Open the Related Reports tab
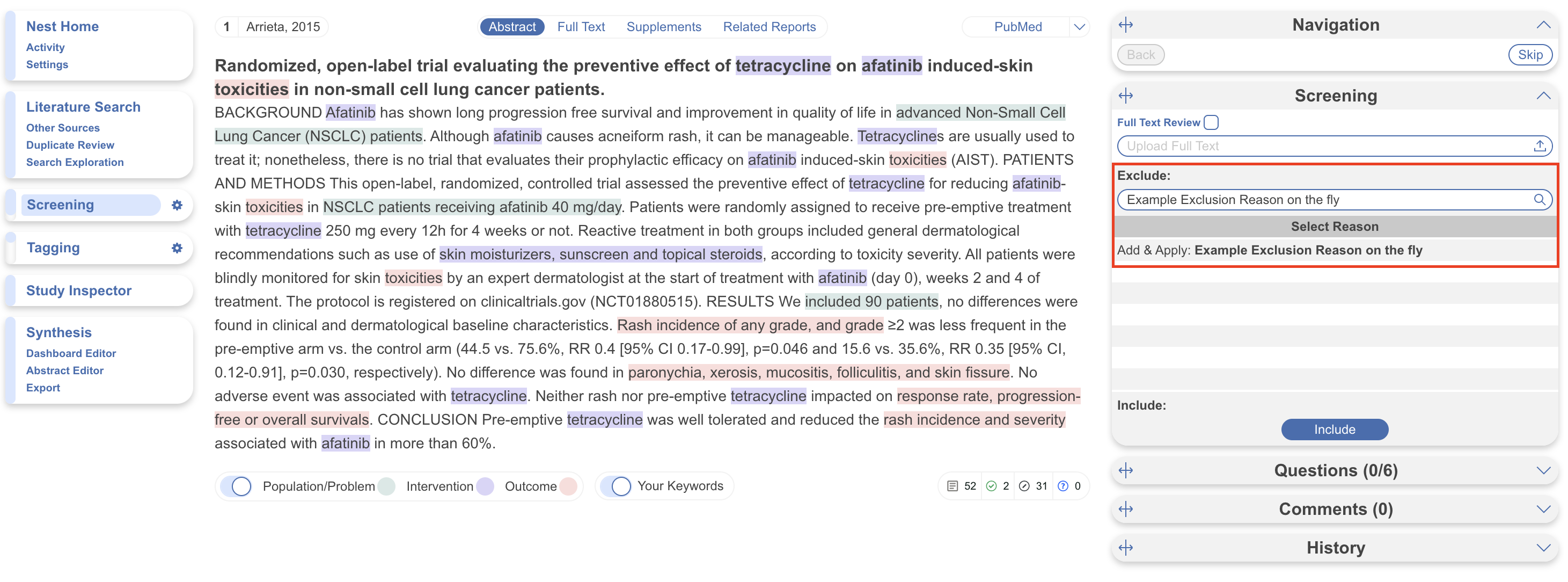The height and width of the screenshot is (582, 1568). (x=769, y=27)
